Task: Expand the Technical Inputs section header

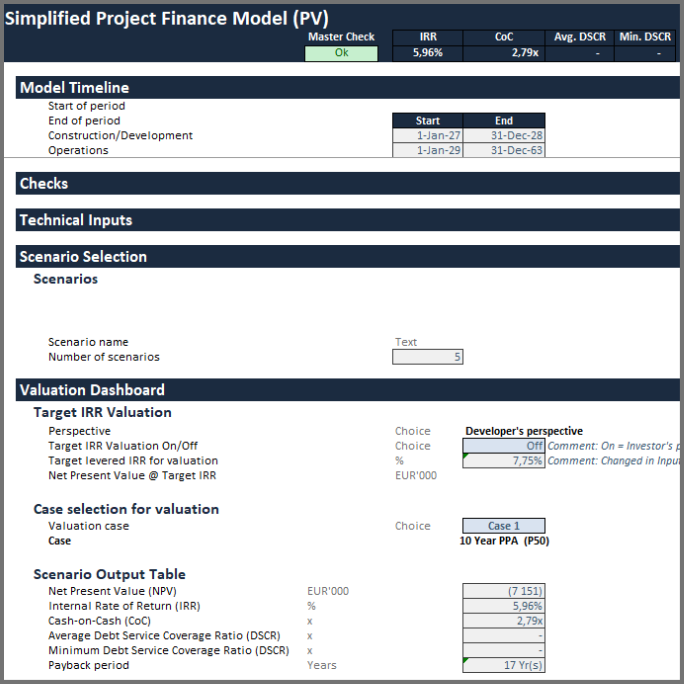Action: [x=76, y=220]
